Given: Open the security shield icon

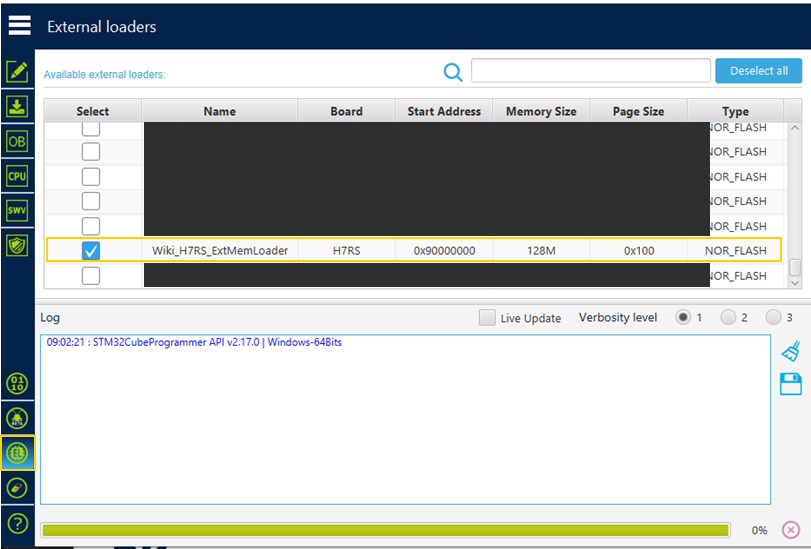Looking at the screenshot, I should coord(17,245).
